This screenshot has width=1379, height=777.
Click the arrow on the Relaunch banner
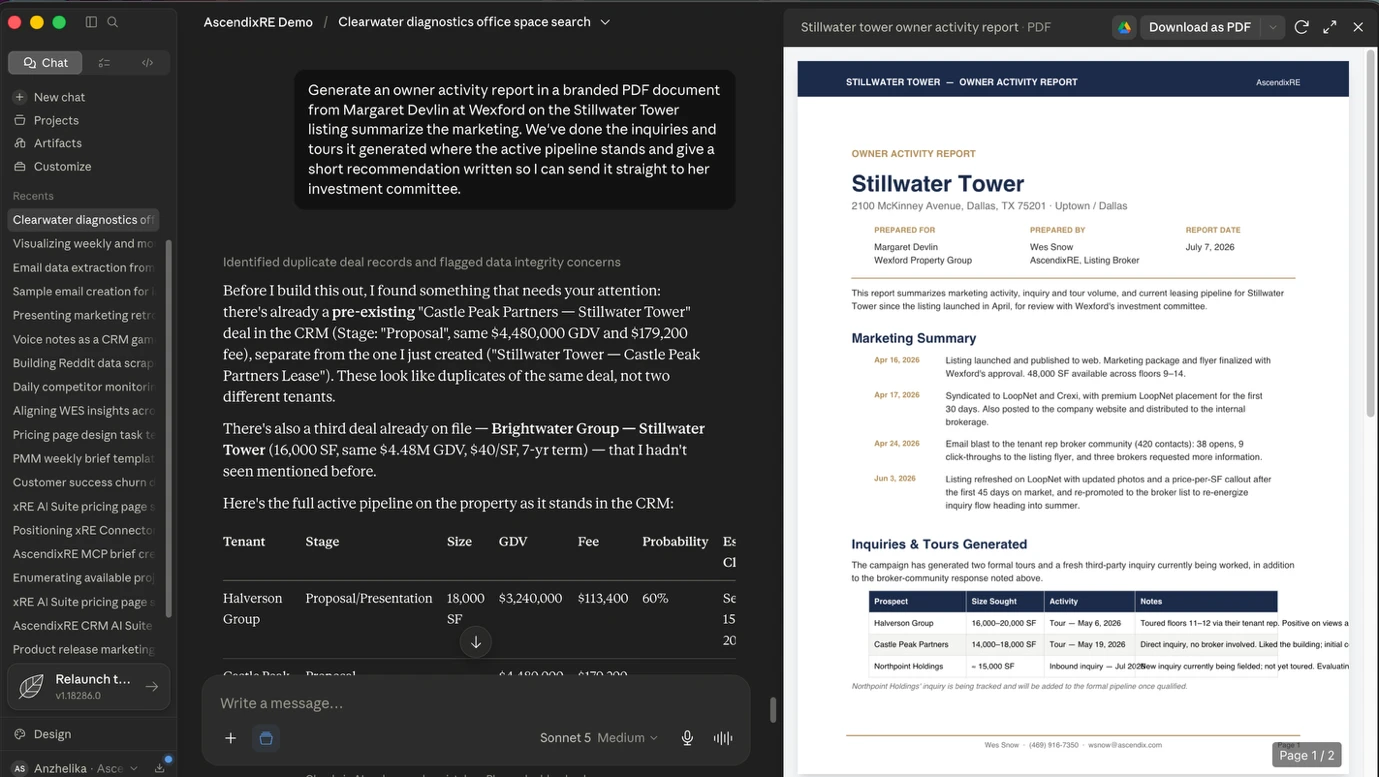coord(152,686)
